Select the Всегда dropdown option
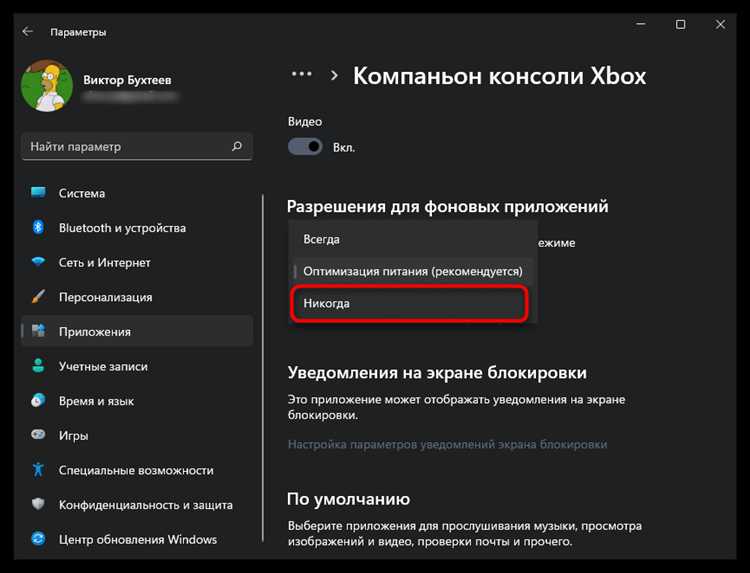Image resolution: width=750 pixels, height=573 pixels. tap(412, 239)
